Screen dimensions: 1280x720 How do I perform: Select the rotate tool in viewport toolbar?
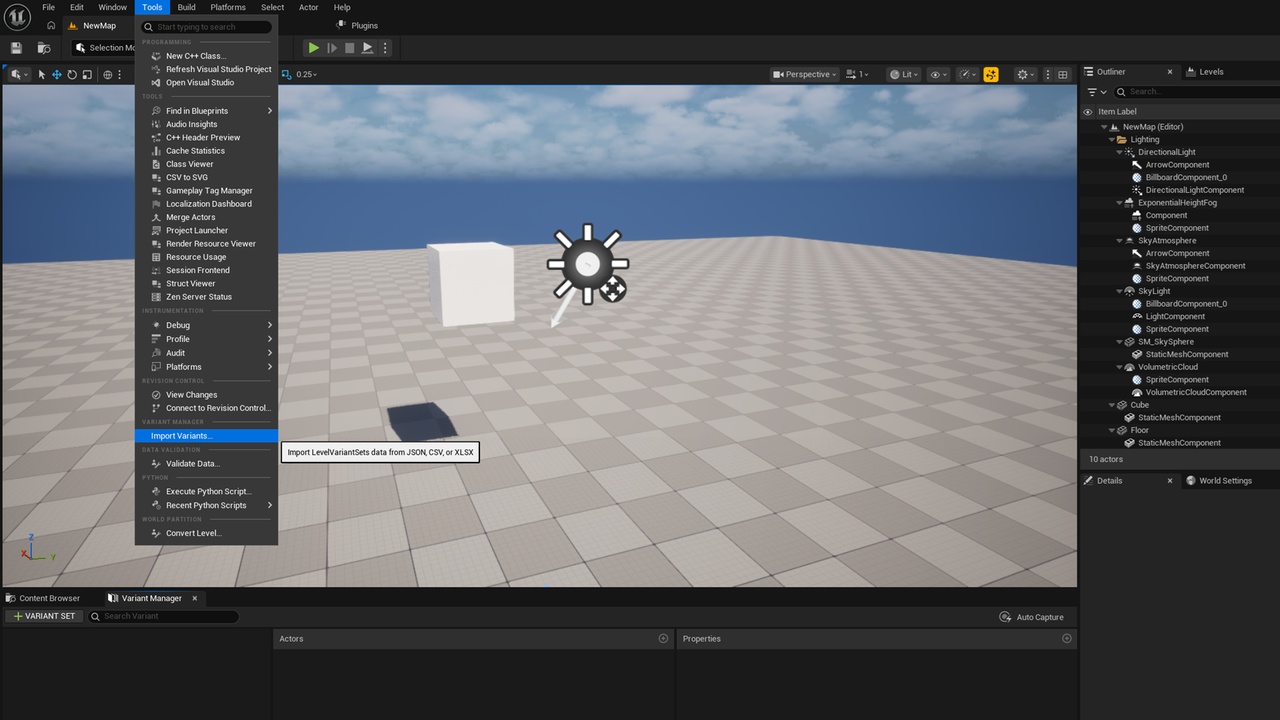pos(72,74)
